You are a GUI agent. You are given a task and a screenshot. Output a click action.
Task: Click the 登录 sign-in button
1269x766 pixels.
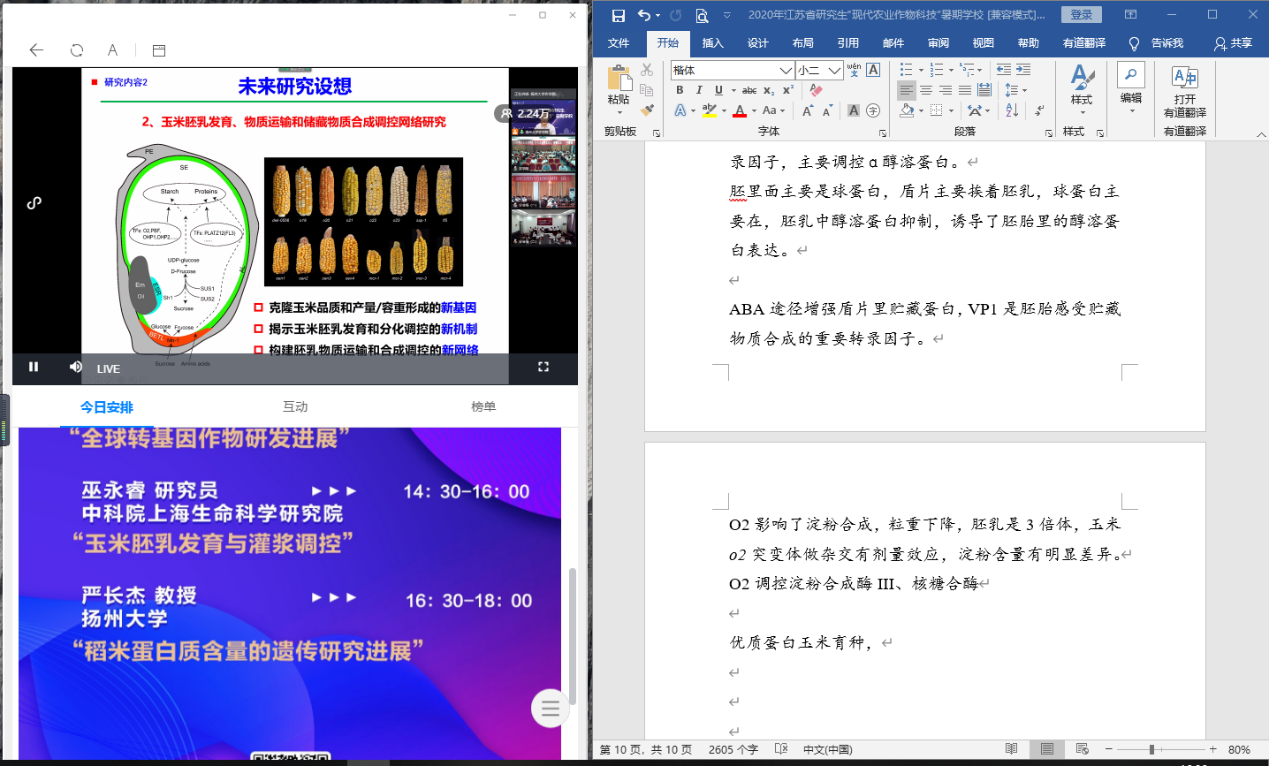coord(1081,15)
